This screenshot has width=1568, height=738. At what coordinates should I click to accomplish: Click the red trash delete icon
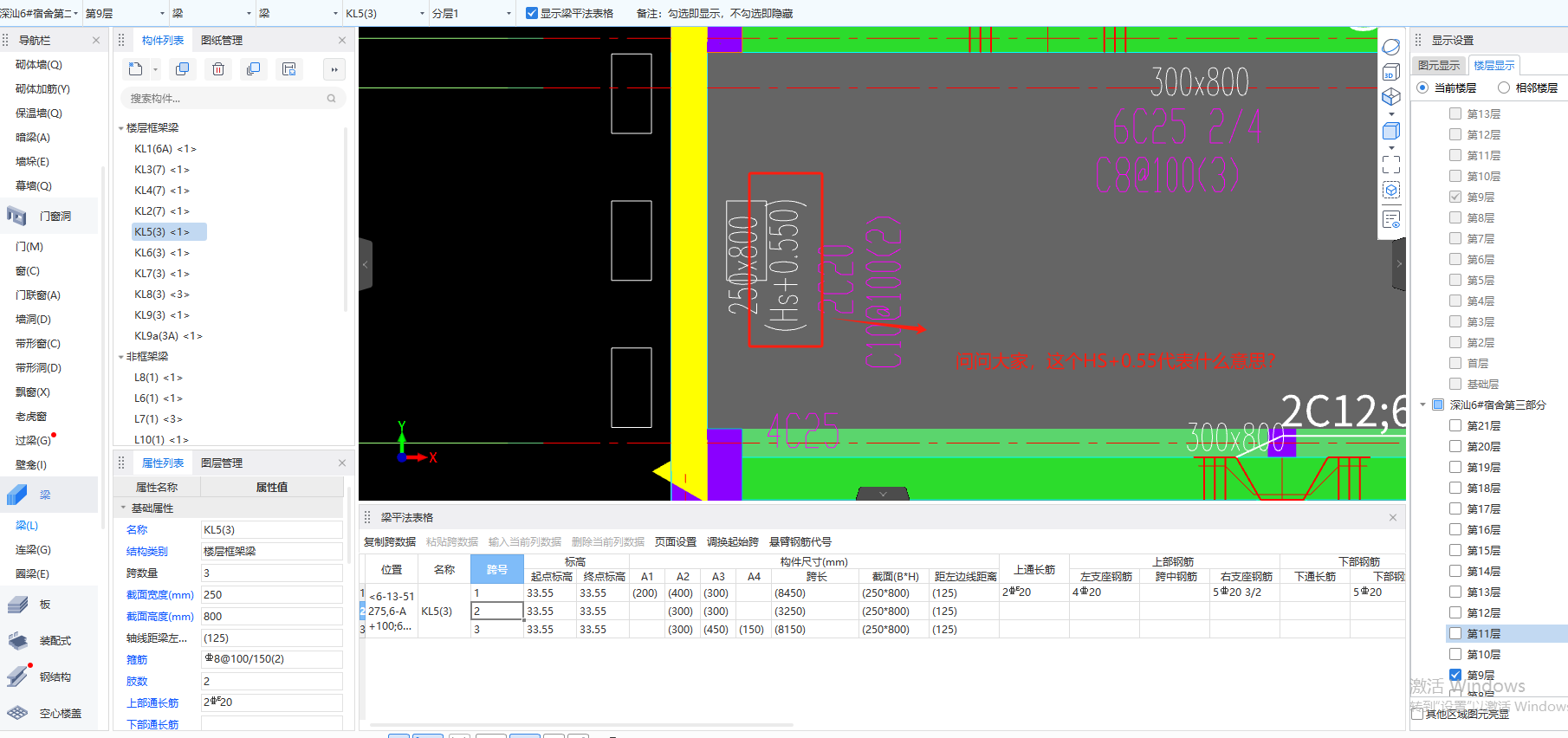(x=218, y=69)
